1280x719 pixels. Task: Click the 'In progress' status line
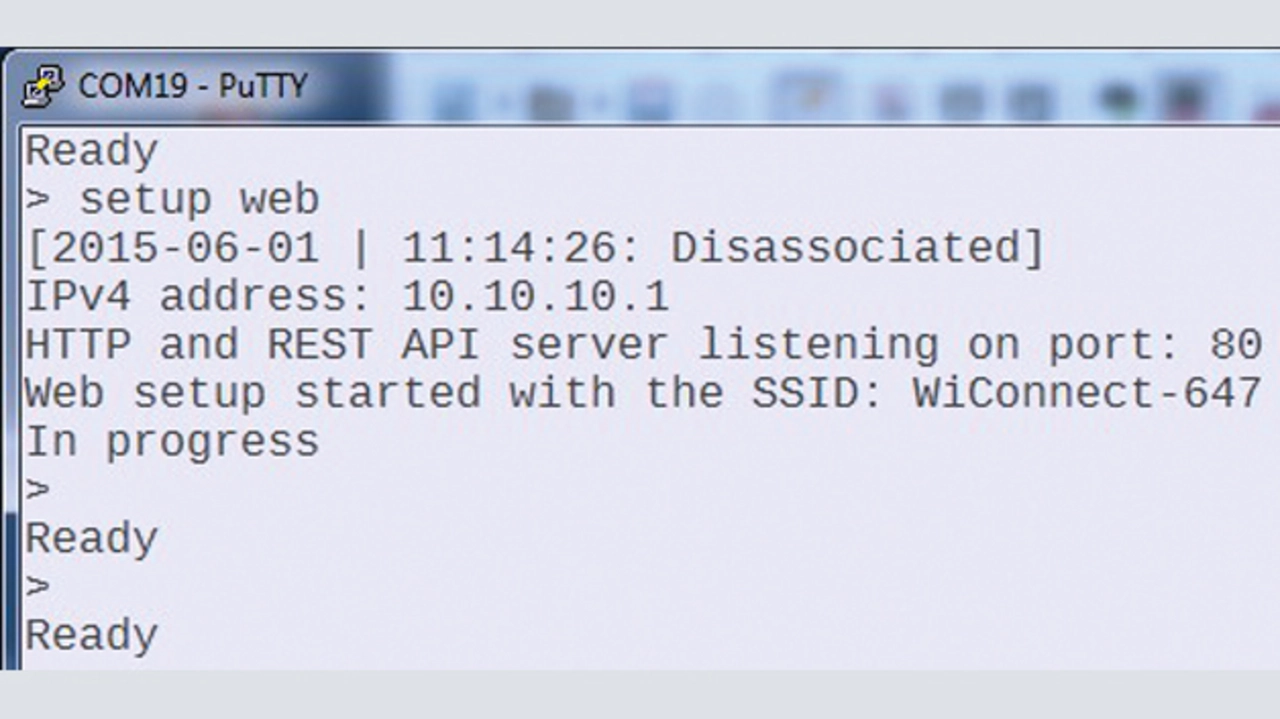[x=171, y=441]
